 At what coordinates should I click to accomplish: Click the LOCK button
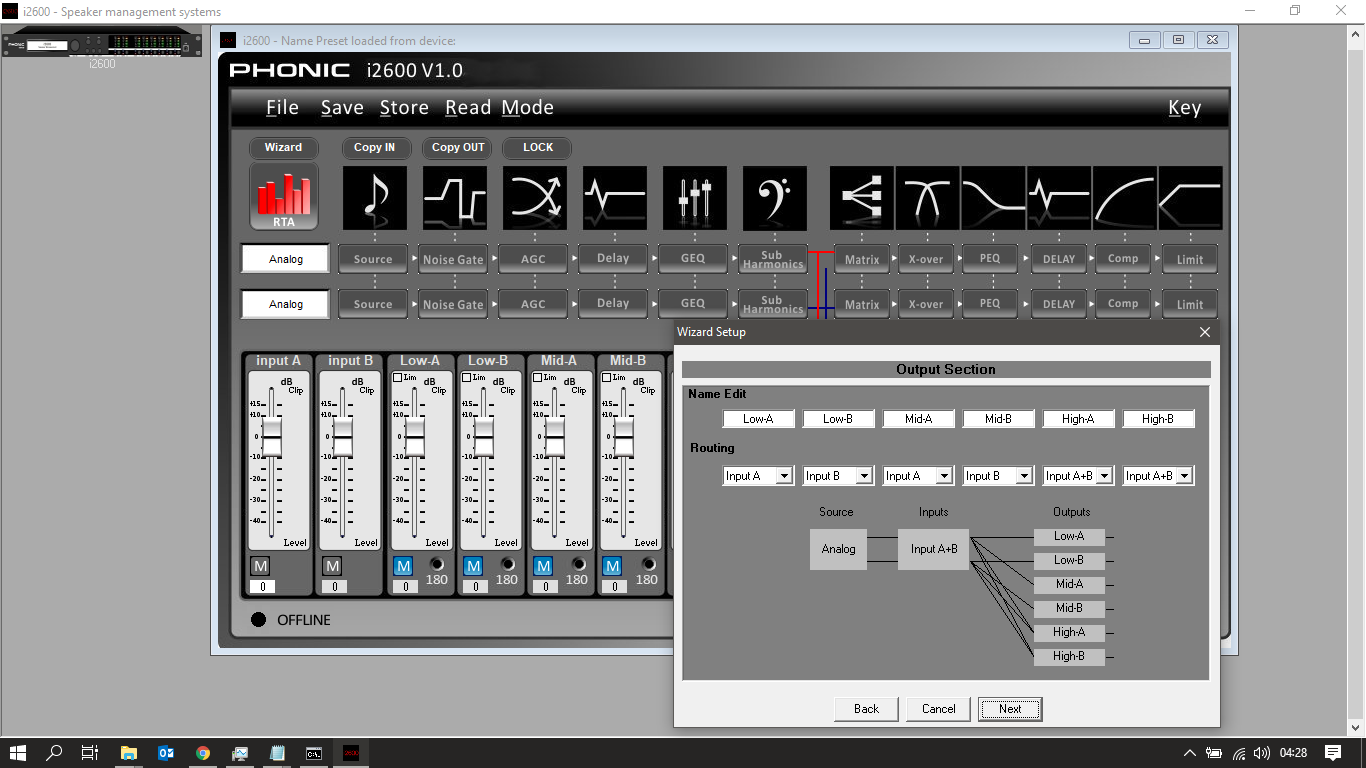point(538,147)
